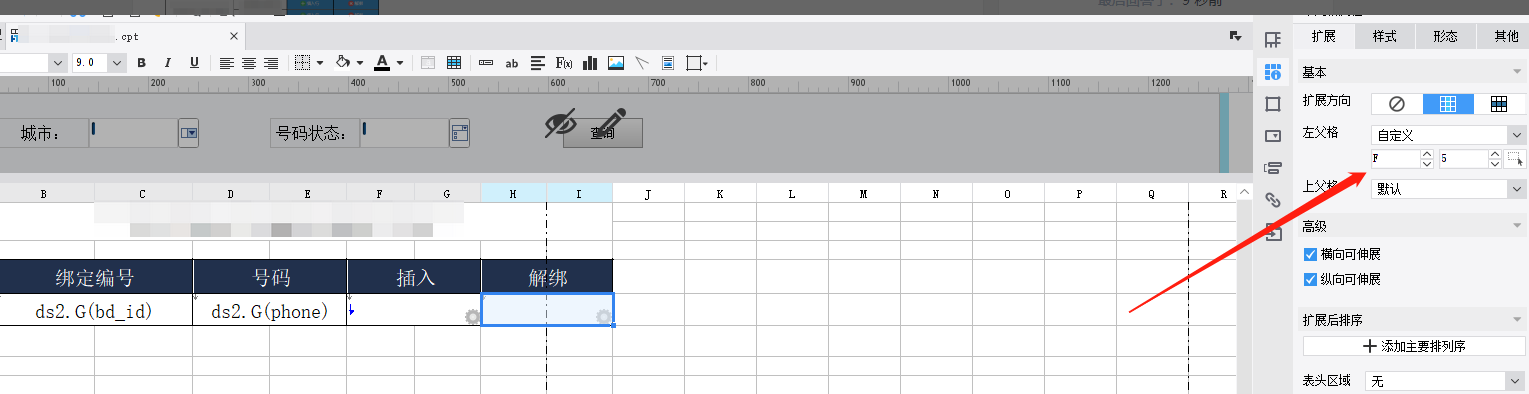The width and height of the screenshot is (1529, 394).
Task: Open floating element panel in sidebar
Action: click(1273, 104)
